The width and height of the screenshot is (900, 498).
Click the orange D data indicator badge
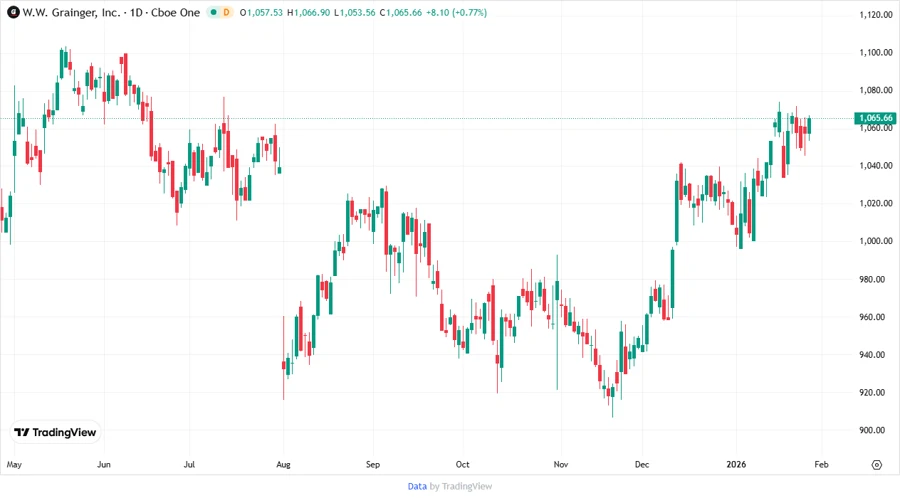coord(226,12)
